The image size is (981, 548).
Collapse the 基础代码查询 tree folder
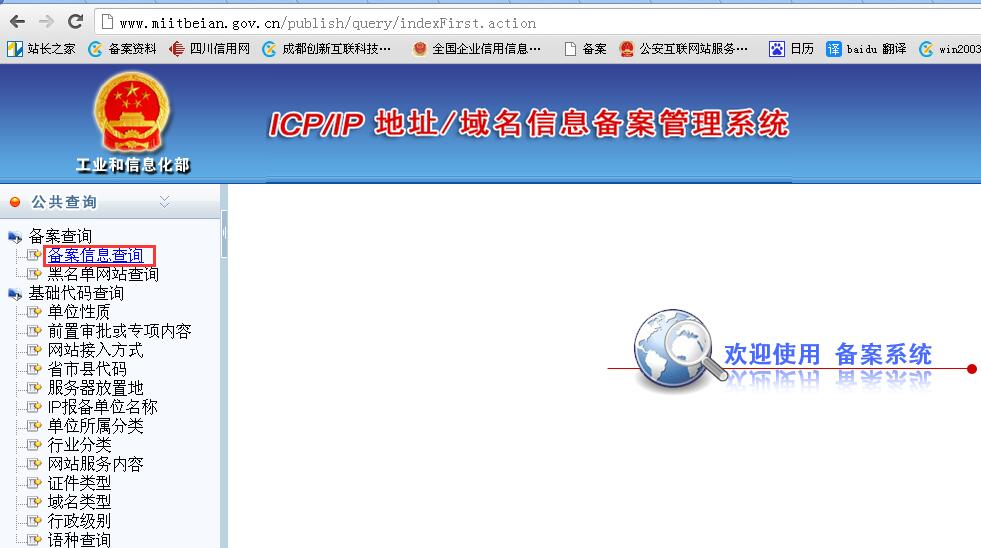(14, 294)
